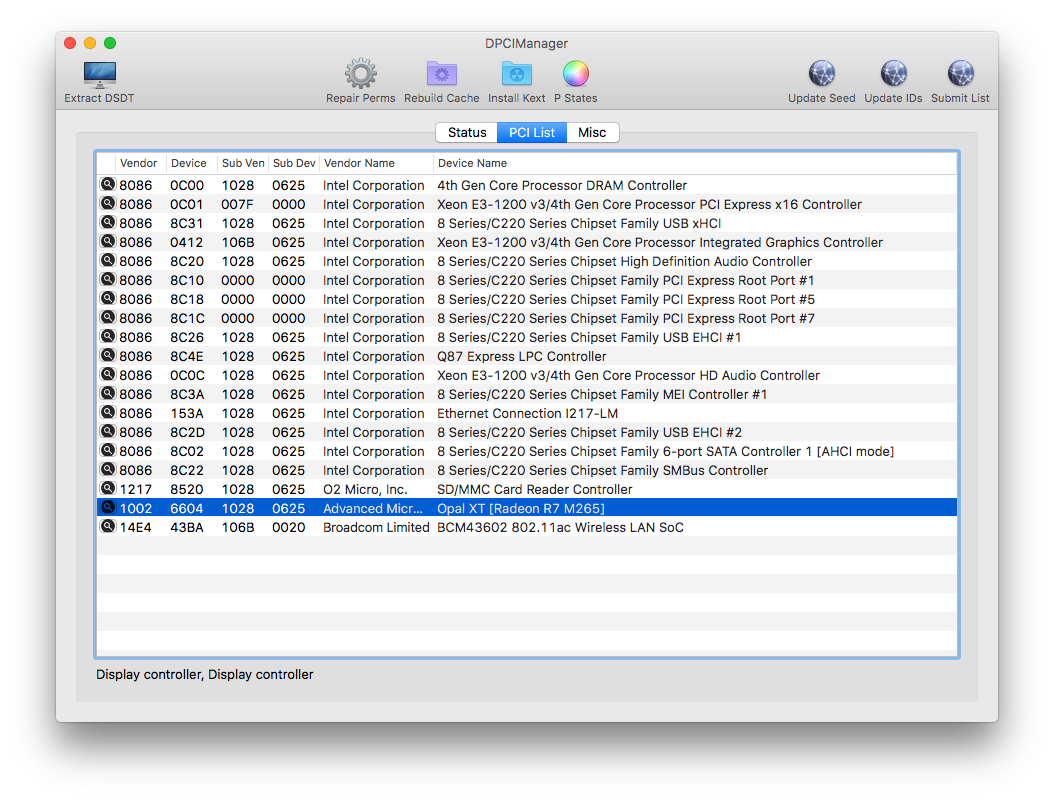Click the Update IDs globe icon
Viewport: 1054px width, 802px height.
893,75
